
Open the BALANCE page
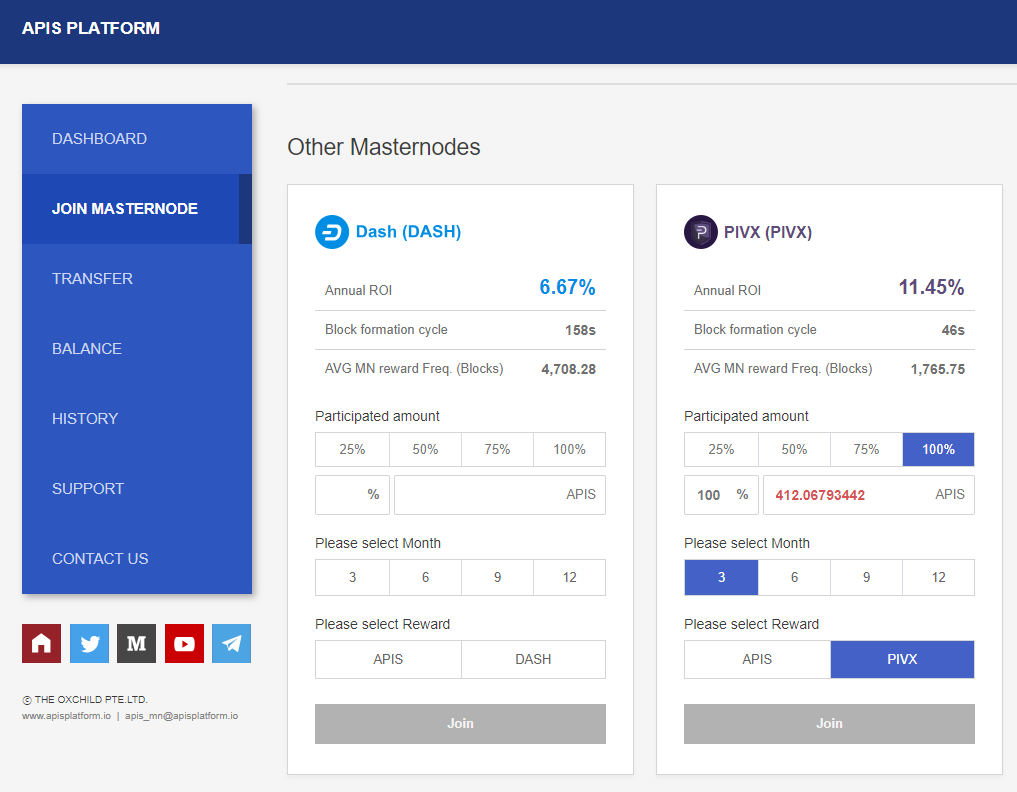coord(137,349)
